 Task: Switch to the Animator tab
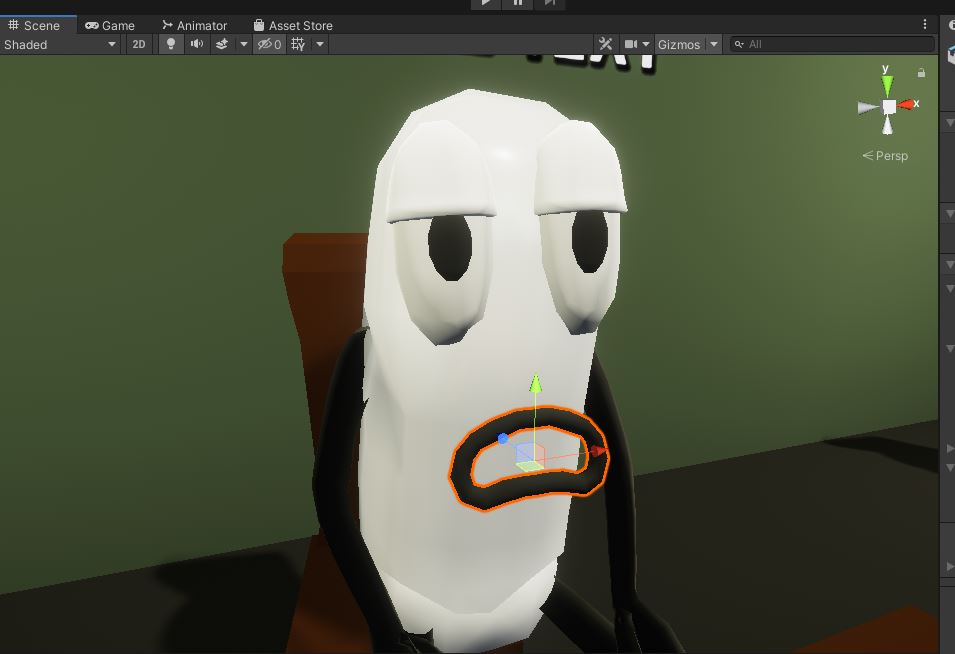[194, 26]
